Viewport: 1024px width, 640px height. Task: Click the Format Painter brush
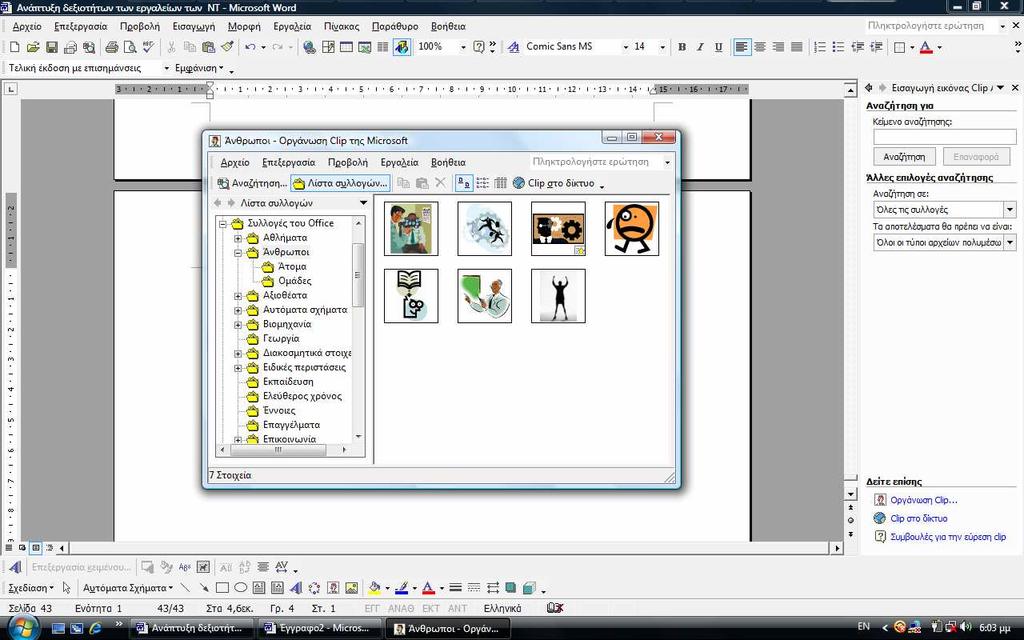click(x=227, y=47)
